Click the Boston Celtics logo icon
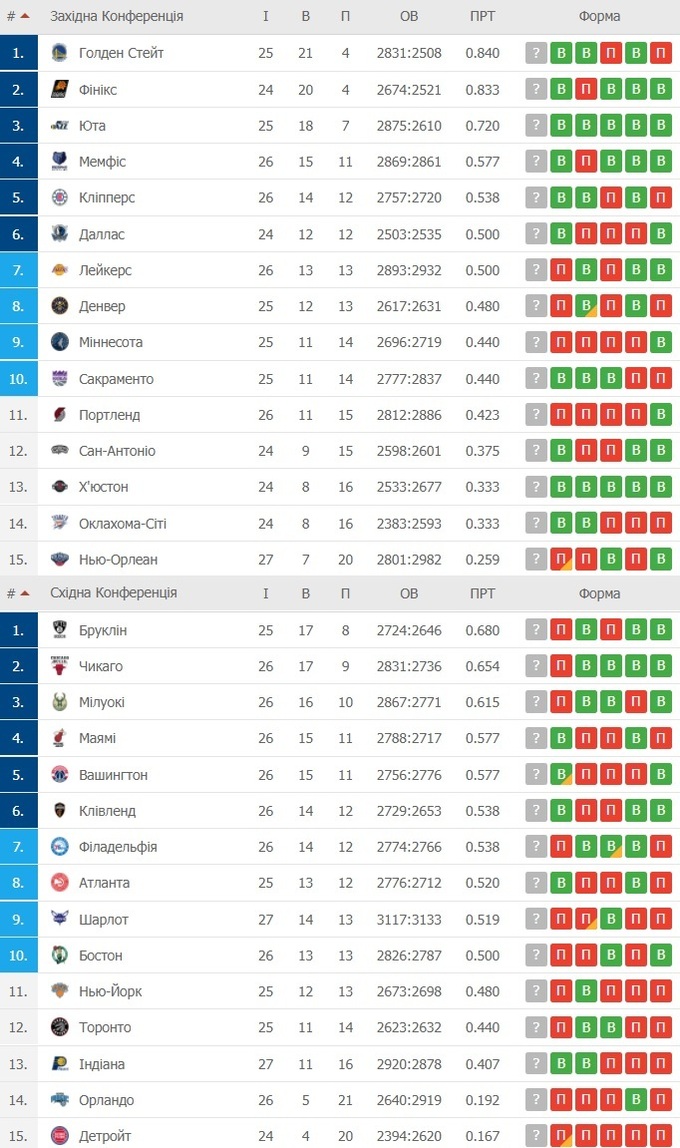 point(60,955)
